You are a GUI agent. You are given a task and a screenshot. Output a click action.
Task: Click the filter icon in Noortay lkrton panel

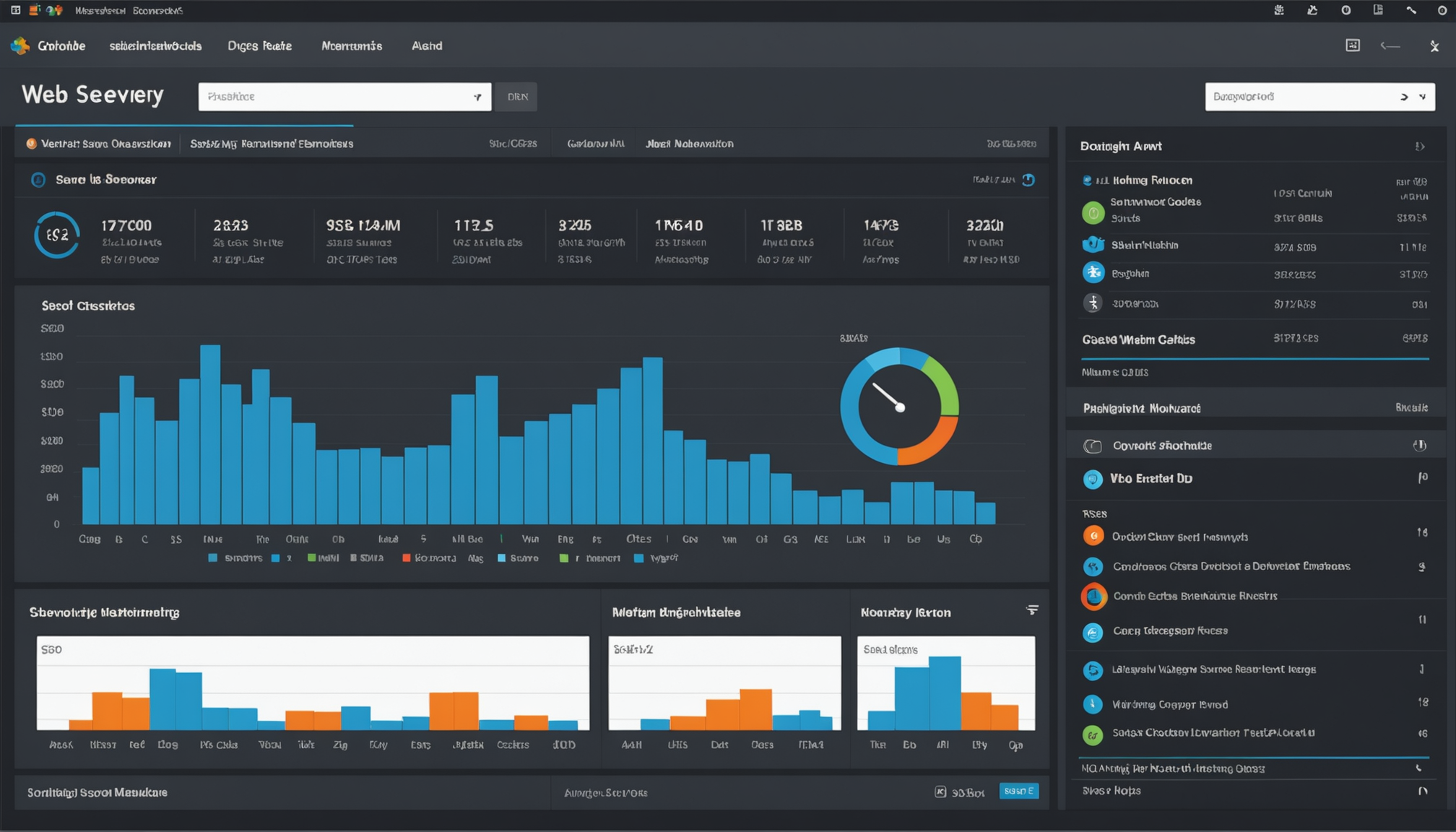click(1032, 610)
